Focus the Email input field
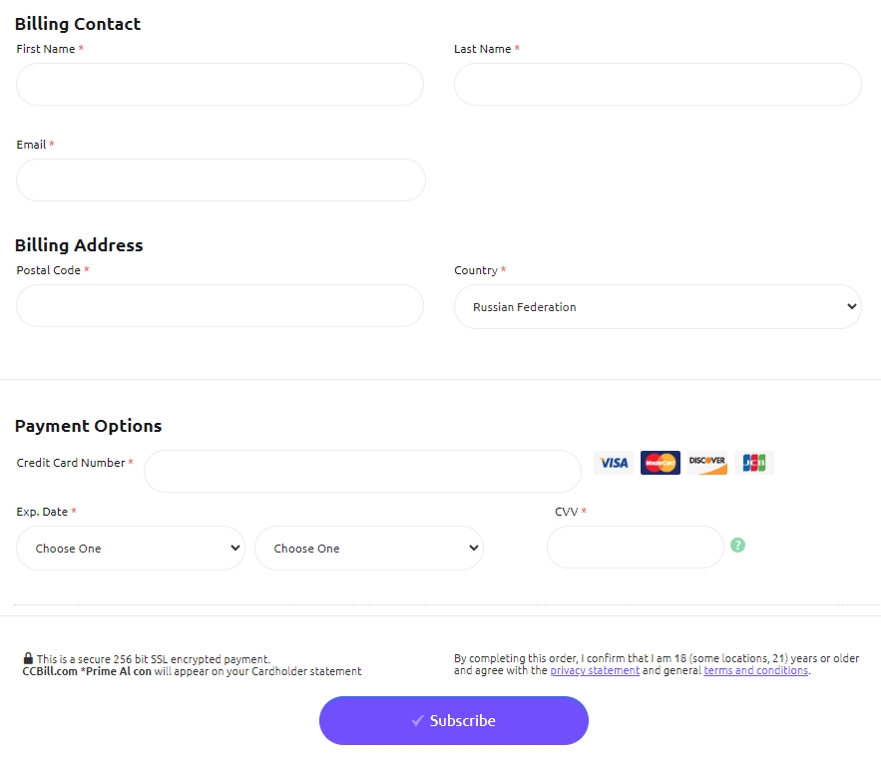Image resolution: width=881 pixels, height=757 pixels. (x=221, y=180)
